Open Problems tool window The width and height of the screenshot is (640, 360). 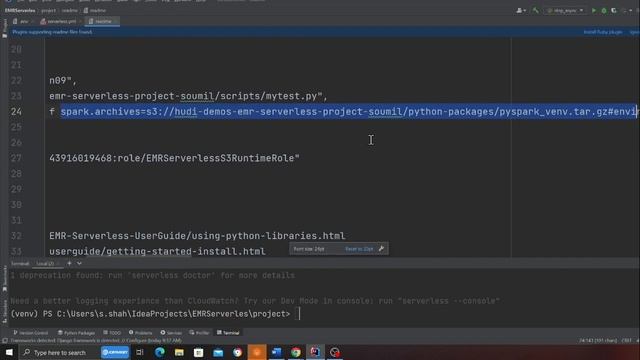tap(140, 333)
